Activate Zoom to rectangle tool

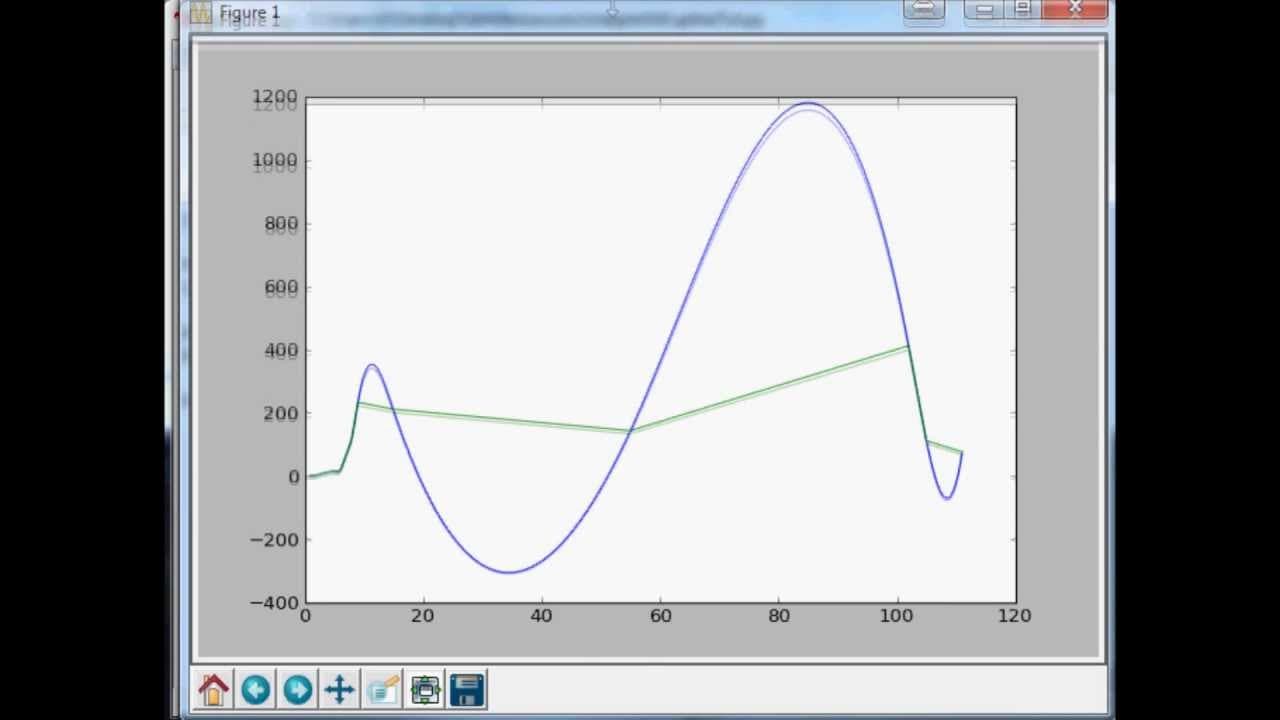click(x=383, y=689)
